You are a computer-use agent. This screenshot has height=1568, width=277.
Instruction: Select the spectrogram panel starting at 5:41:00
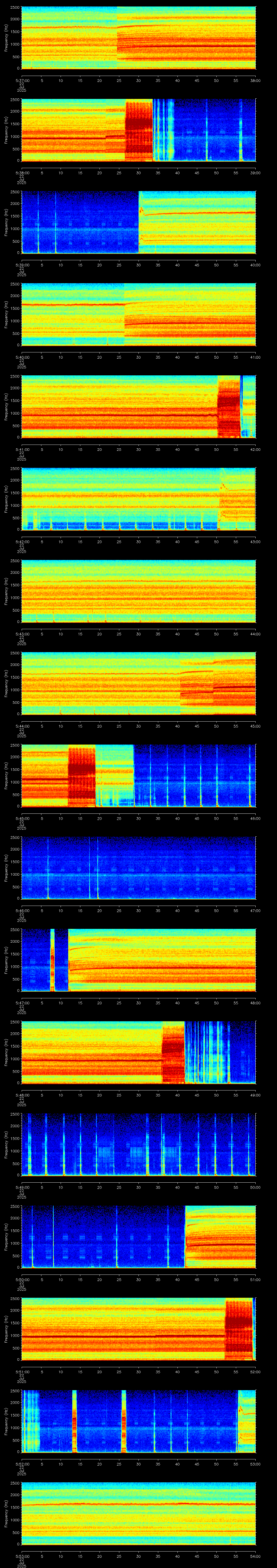[139, 407]
